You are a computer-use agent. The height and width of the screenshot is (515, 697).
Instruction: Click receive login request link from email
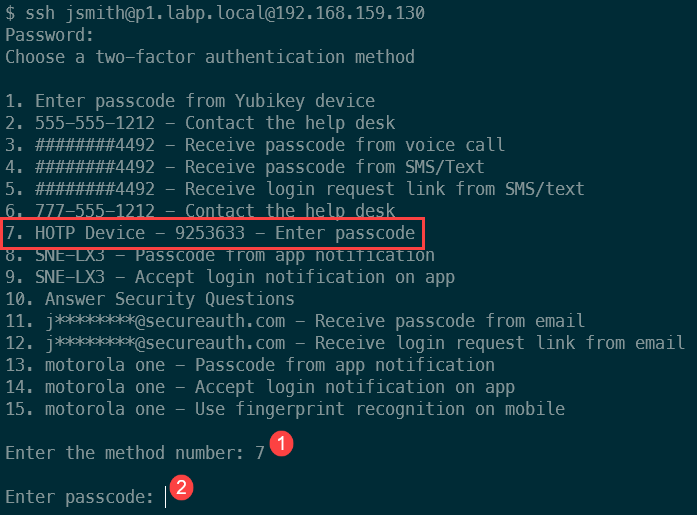coord(345,343)
